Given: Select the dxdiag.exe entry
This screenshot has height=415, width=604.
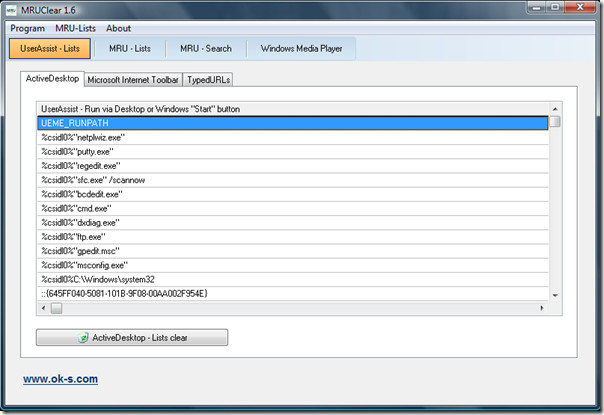Looking at the screenshot, I should click(293, 223).
